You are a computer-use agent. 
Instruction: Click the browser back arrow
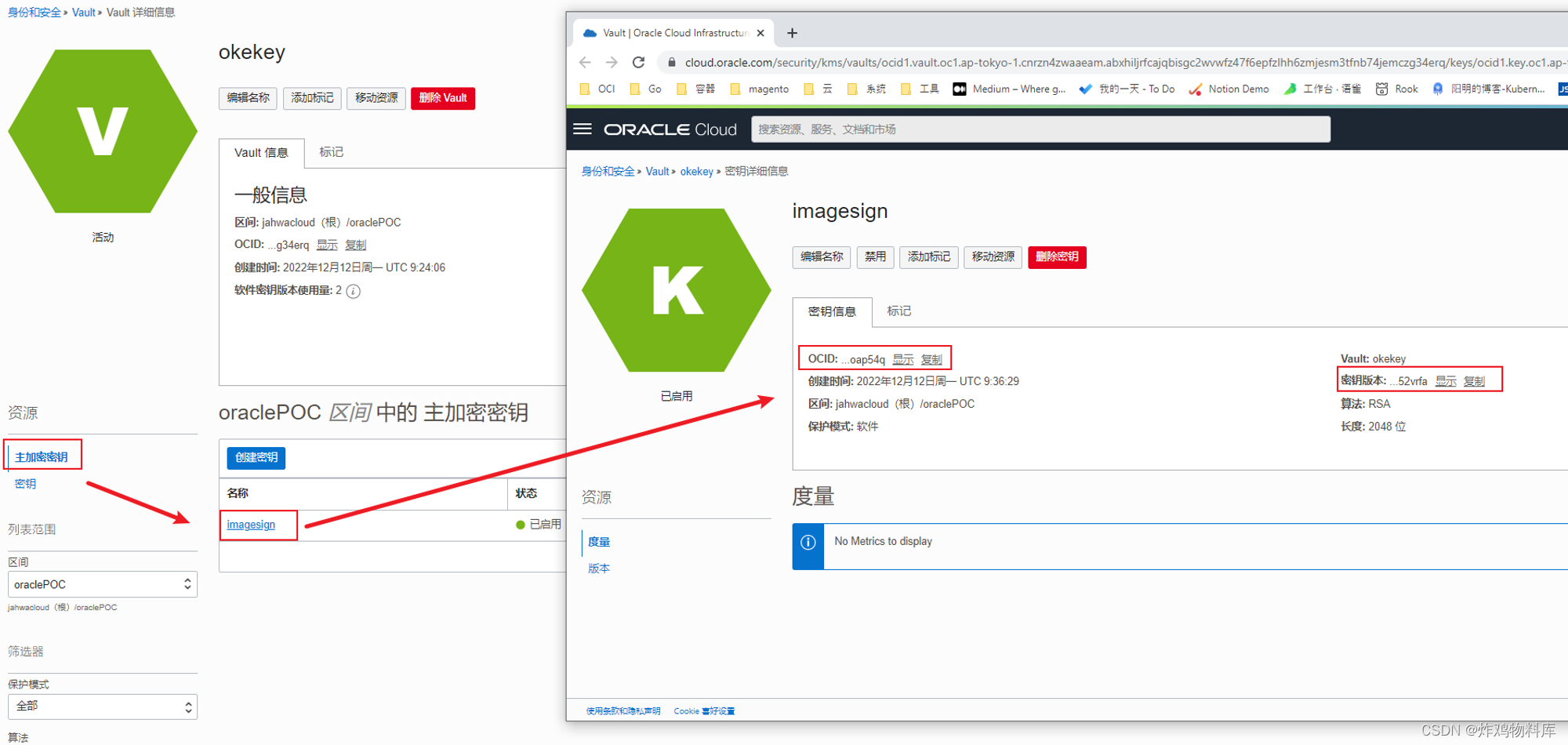pyautogui.click(x=585, y=62)
